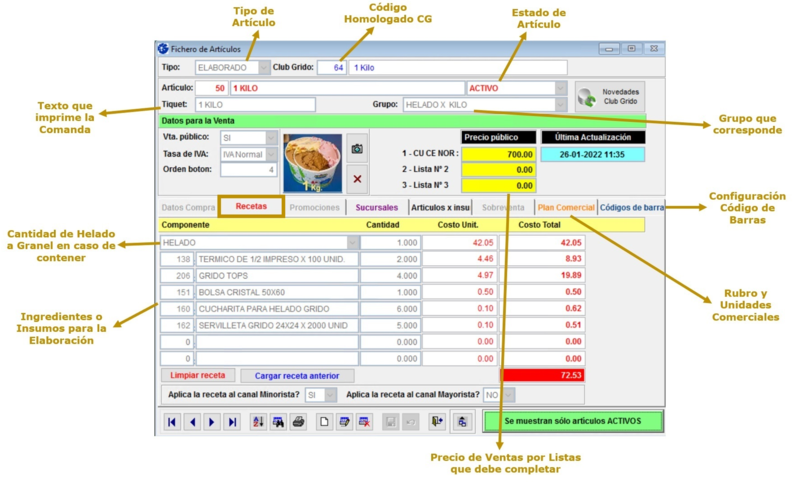Click the printer icon in the toolbar
The height and width of the screenshot is (482, 800).
[x=297, y=422]
